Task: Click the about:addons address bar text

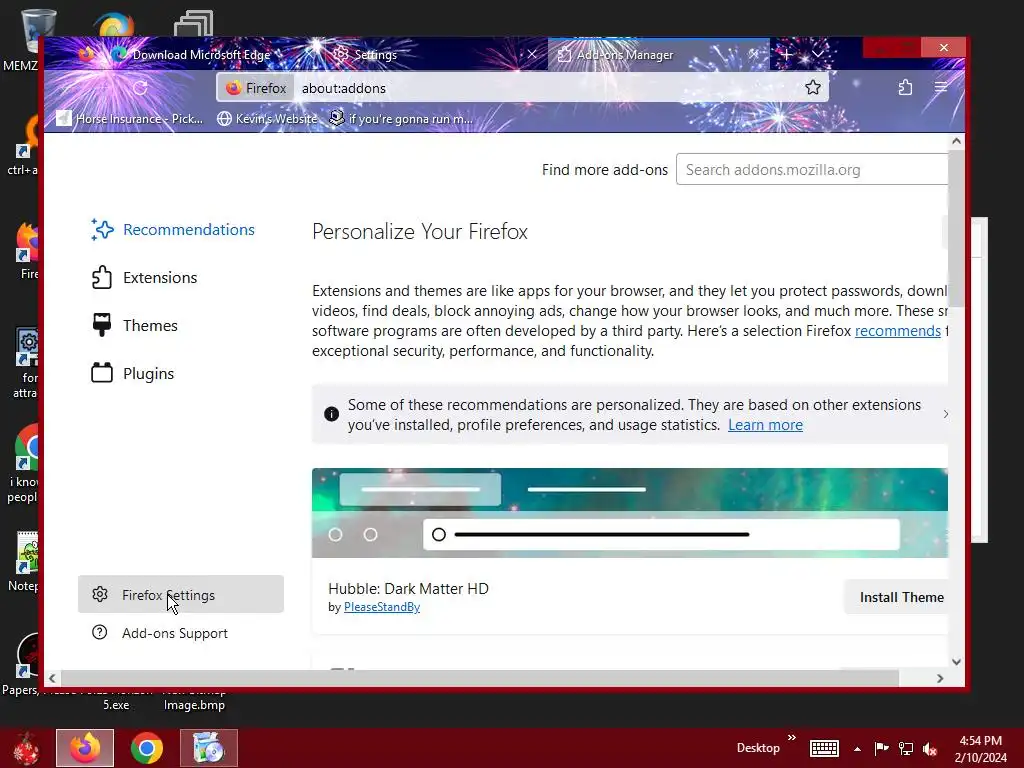Action: coord(344,88)
